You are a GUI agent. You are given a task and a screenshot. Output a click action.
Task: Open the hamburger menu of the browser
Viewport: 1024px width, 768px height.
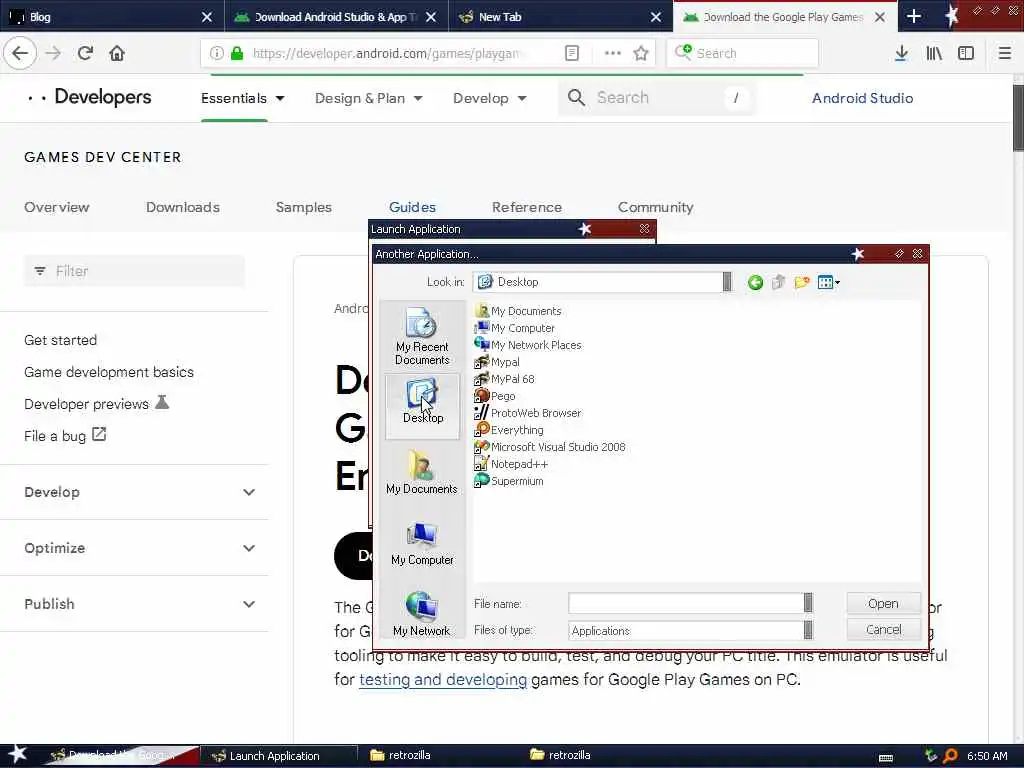tap(1005, 53)
